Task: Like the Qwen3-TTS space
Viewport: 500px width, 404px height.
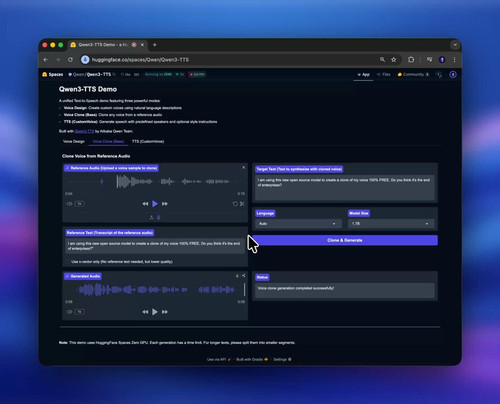Action: tap(126, 74)
